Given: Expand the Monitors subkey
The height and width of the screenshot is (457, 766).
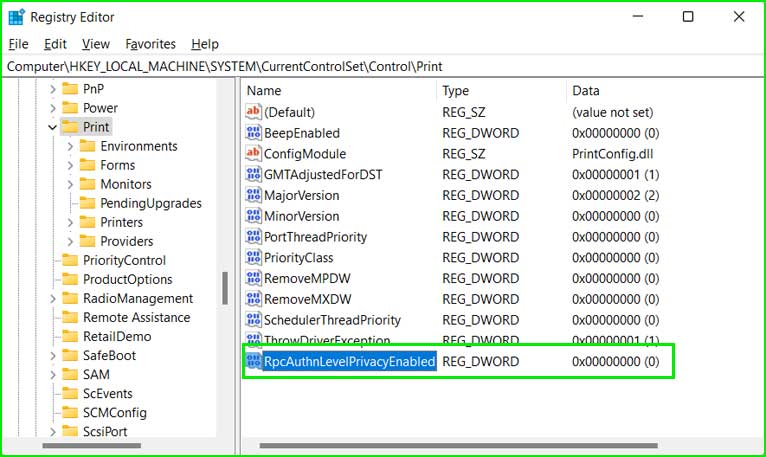Looking at the screenshot, I should [x=70, y=184].
